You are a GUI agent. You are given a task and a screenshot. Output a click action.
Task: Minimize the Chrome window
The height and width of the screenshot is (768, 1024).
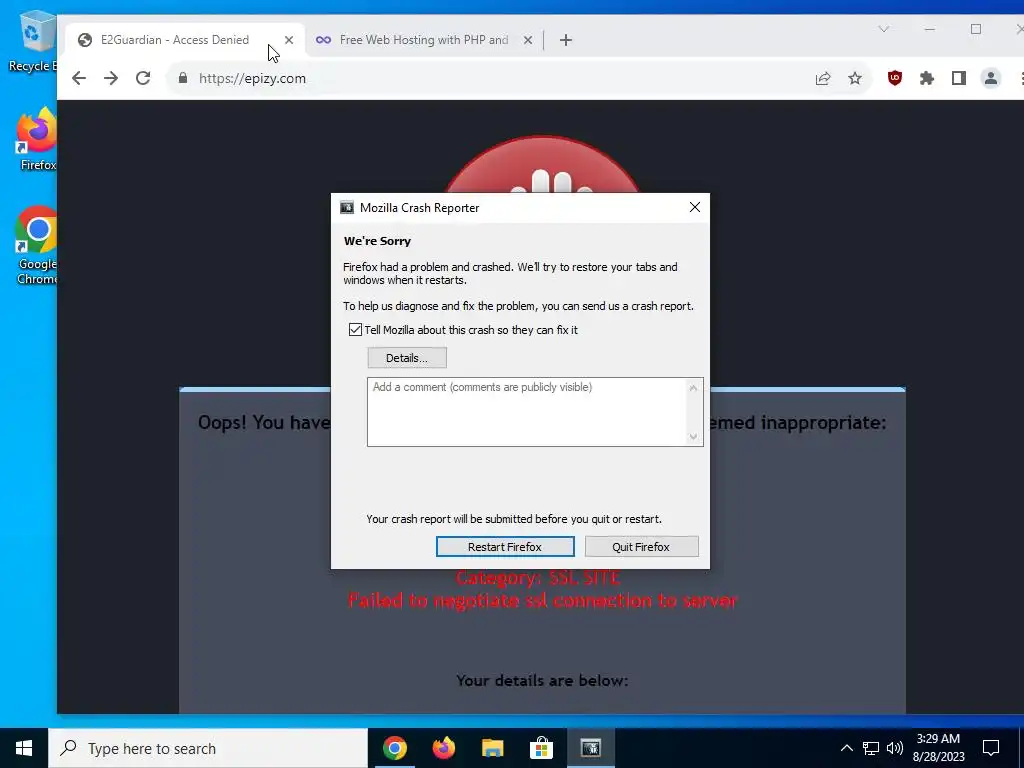tap(929, 29)
